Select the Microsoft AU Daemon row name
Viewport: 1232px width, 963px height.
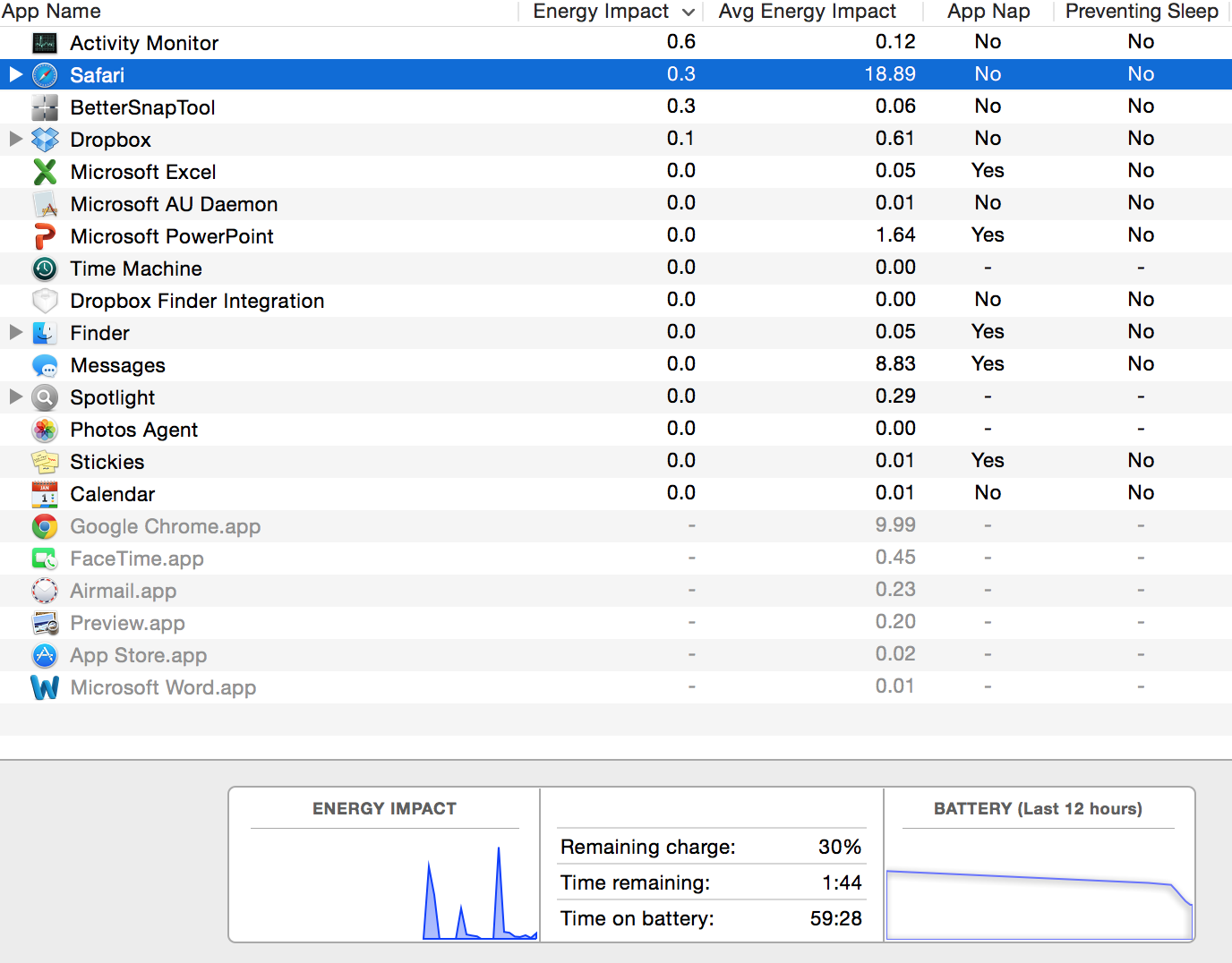point(174,204)
